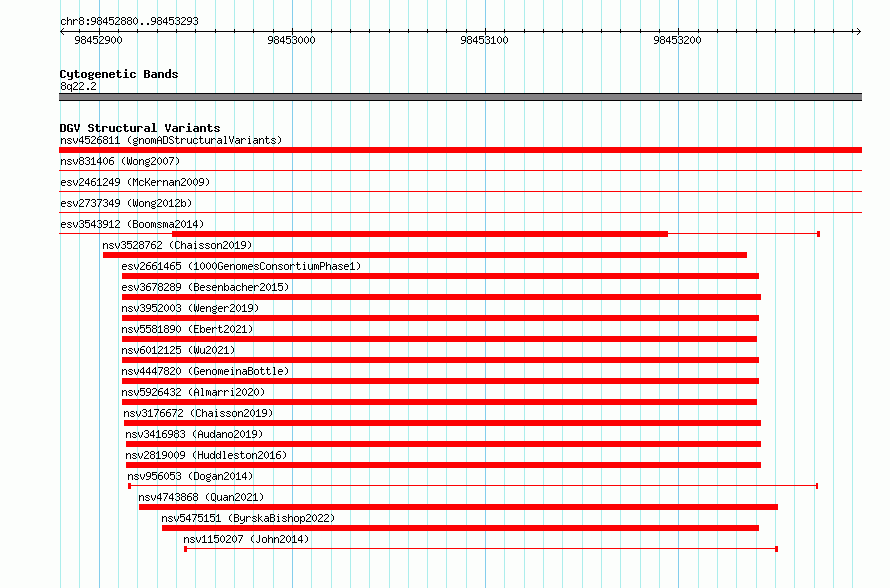Select nsv5581890 (Ebert2021) label
890x588 pixels.
(x=187, y=329)
